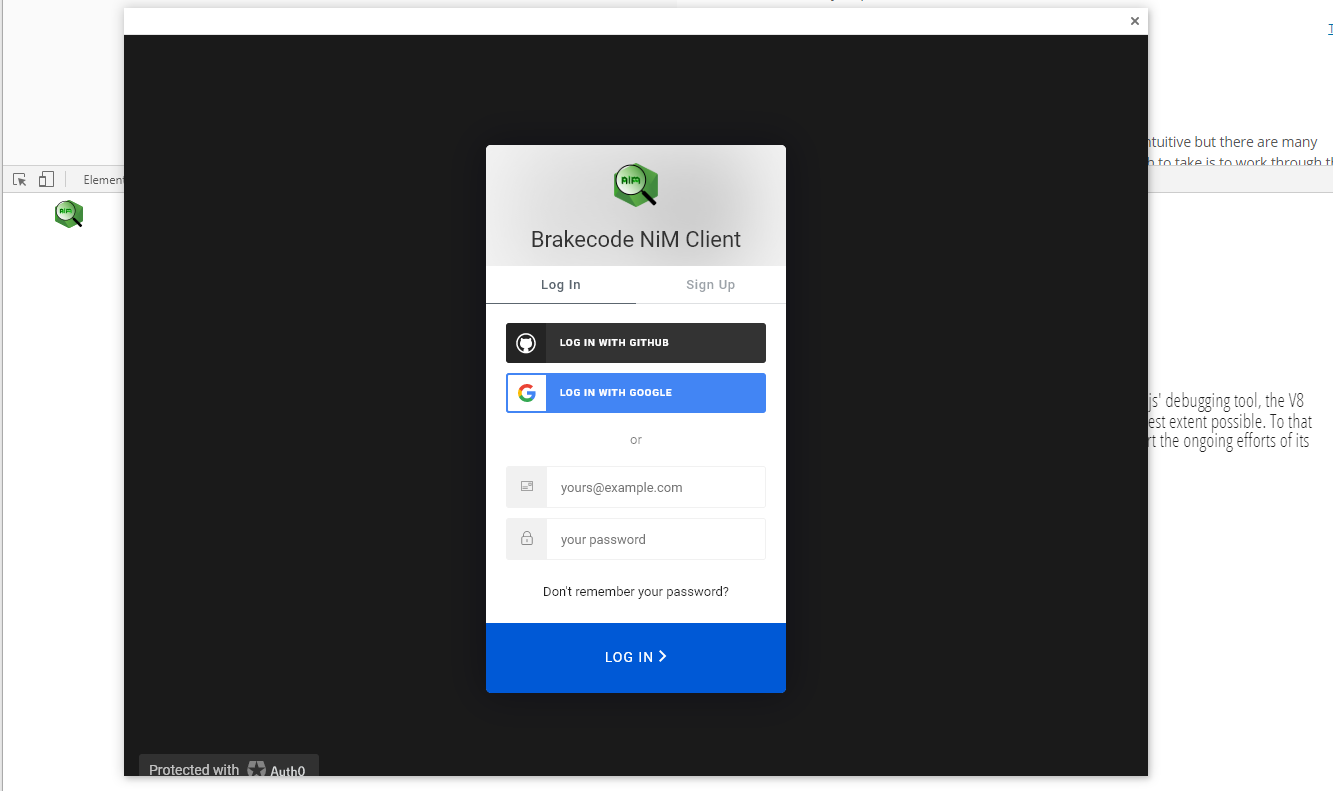Click the NiM logo in login dialog header
Viewport: 1333px width, 791px height.
[x=636, y=185]
